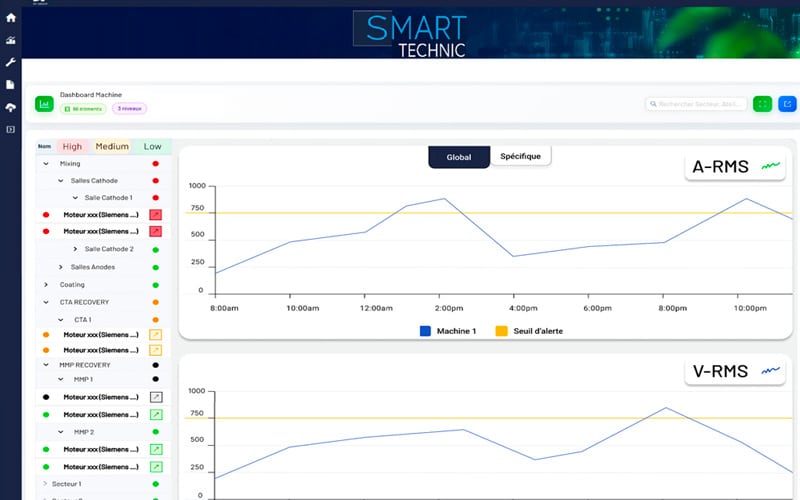Click the Rechercher Secteur search field
The width and height of the screenshot is (800, 500).
[695, 104]
